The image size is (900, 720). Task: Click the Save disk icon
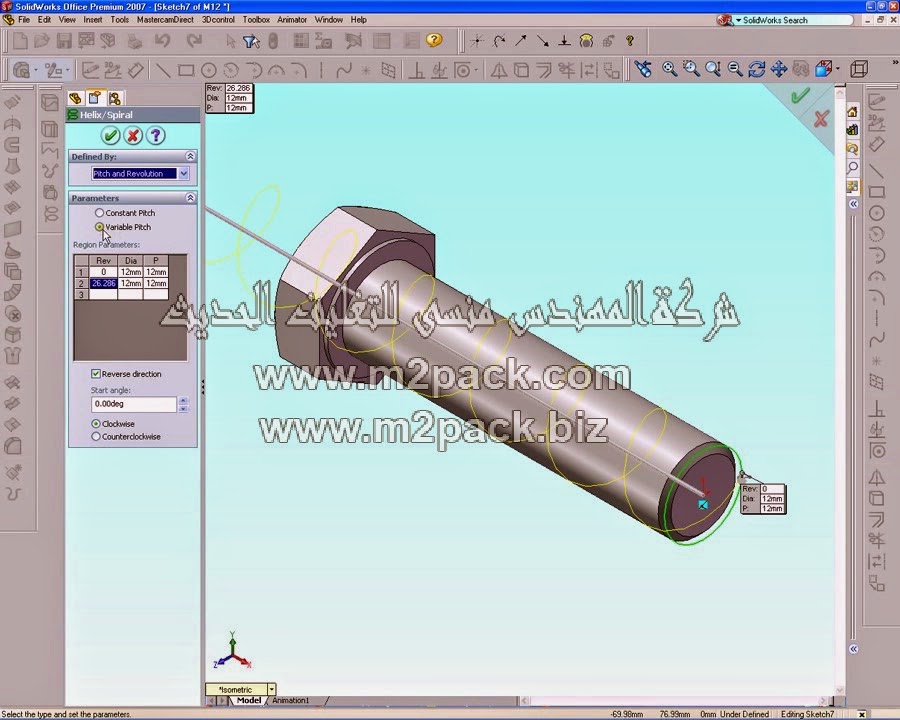[x=64, y=41]
